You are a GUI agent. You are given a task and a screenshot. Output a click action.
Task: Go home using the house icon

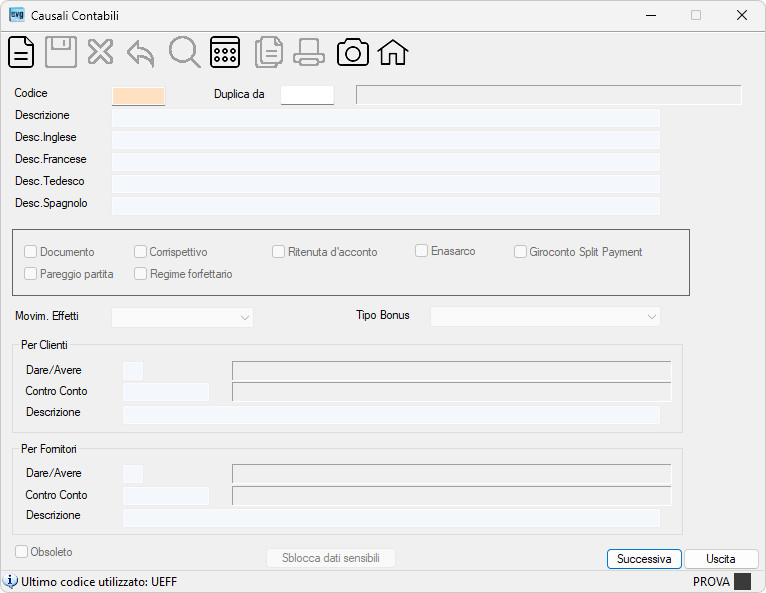[393, 52]
